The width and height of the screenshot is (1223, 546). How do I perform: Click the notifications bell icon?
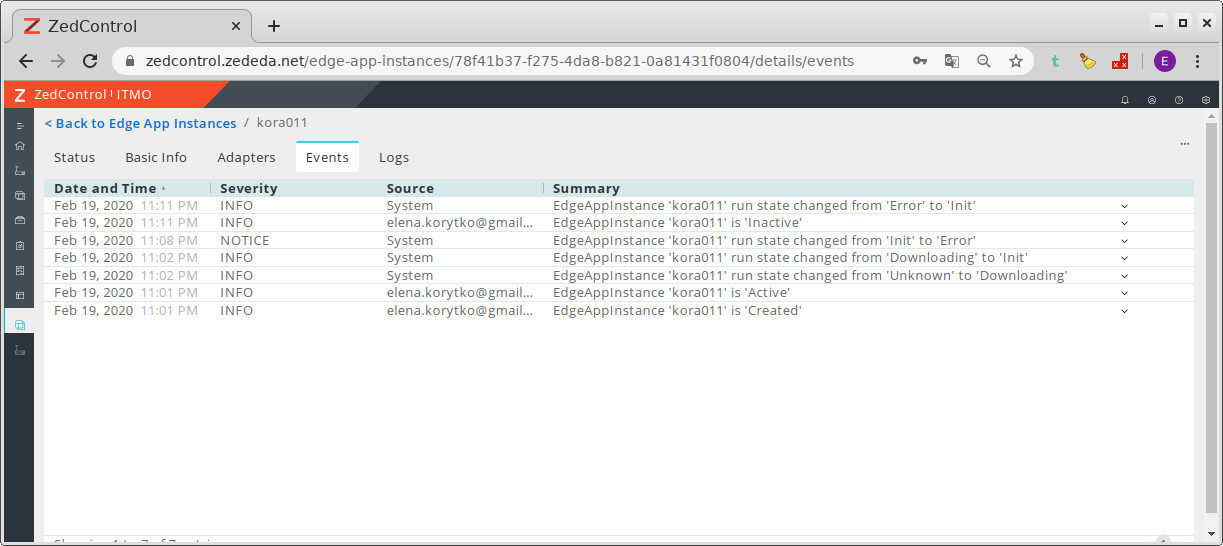[1125, 100]
